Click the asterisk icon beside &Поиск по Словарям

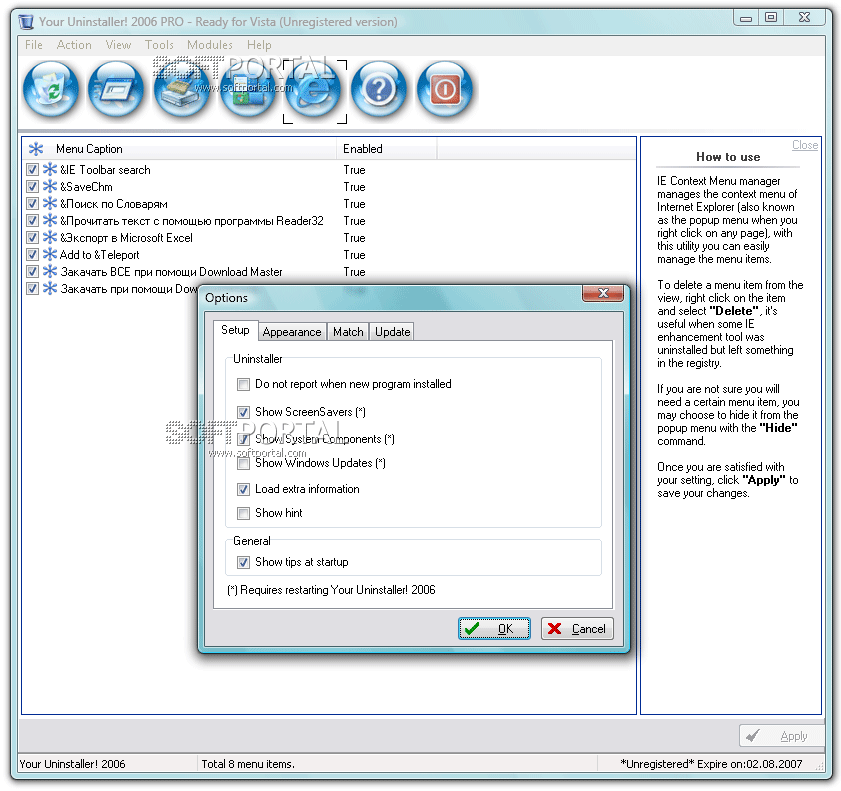coord(50,203)
